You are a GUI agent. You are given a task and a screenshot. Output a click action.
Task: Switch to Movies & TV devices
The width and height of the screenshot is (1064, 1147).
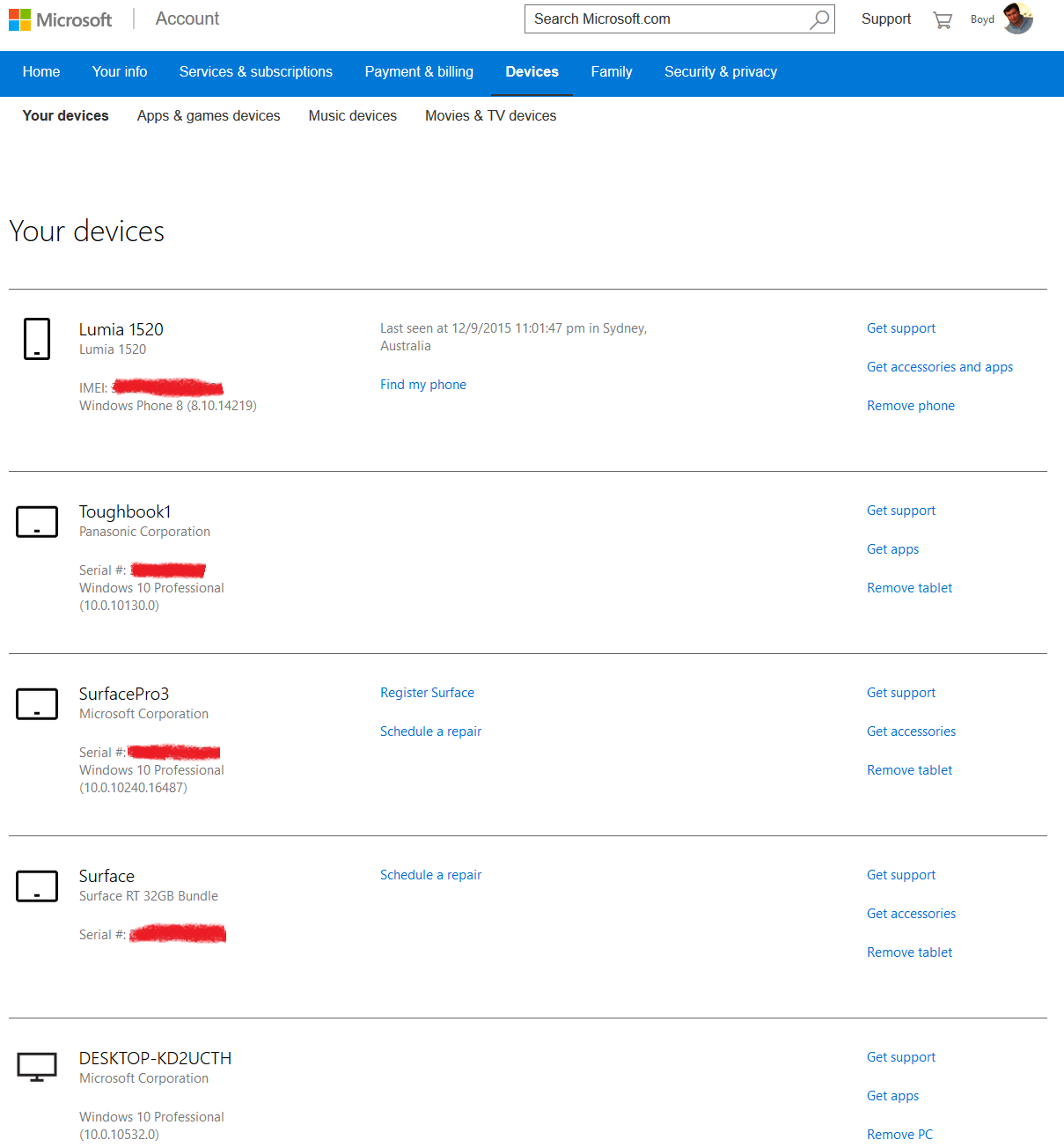[491, 115]
